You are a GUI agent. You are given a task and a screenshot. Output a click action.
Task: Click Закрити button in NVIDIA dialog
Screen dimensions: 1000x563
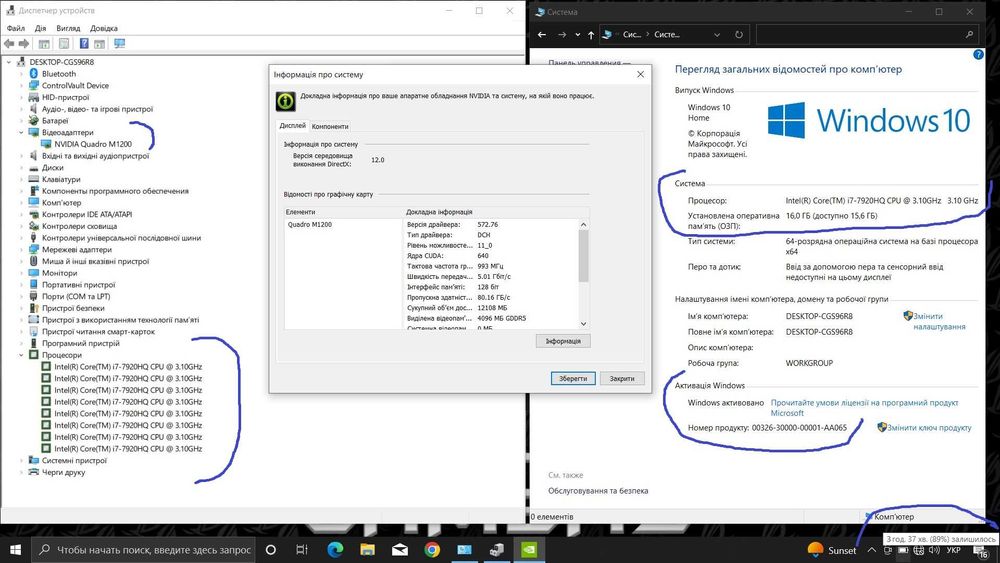point(622,378)
